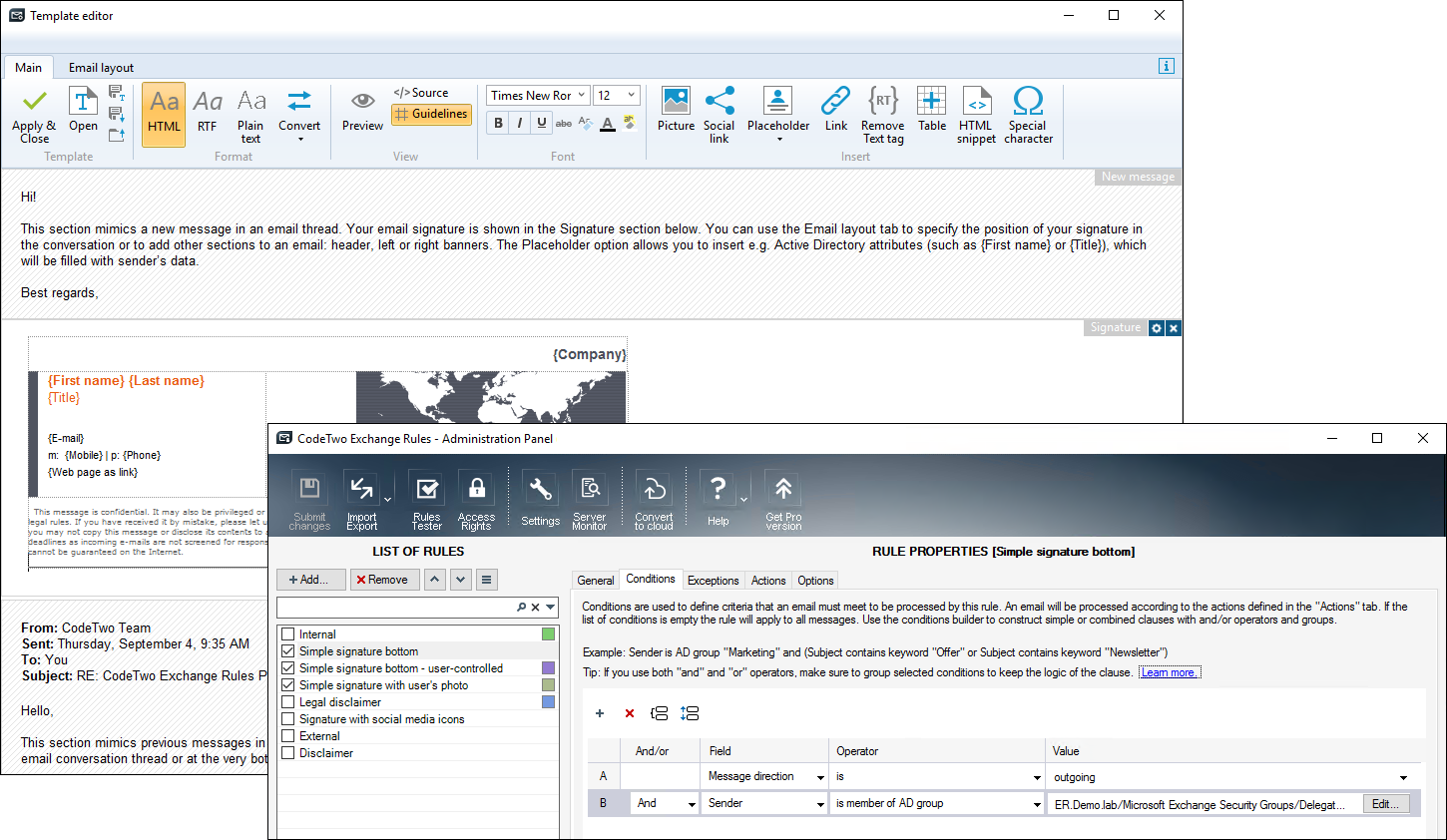Image resolution: width=1447 pixels, height=840 pixels.
Task: Insert a Link via the chain icon
Action: pyautogui.click(x=835, y=109)
